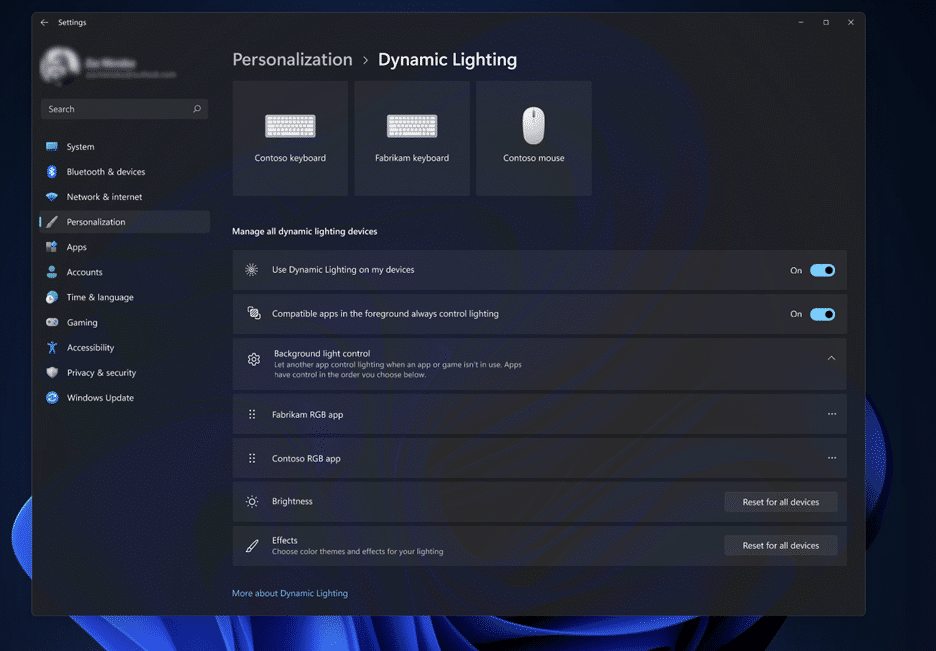Open the Fabrikam keyboard device tile

(412, 138)
